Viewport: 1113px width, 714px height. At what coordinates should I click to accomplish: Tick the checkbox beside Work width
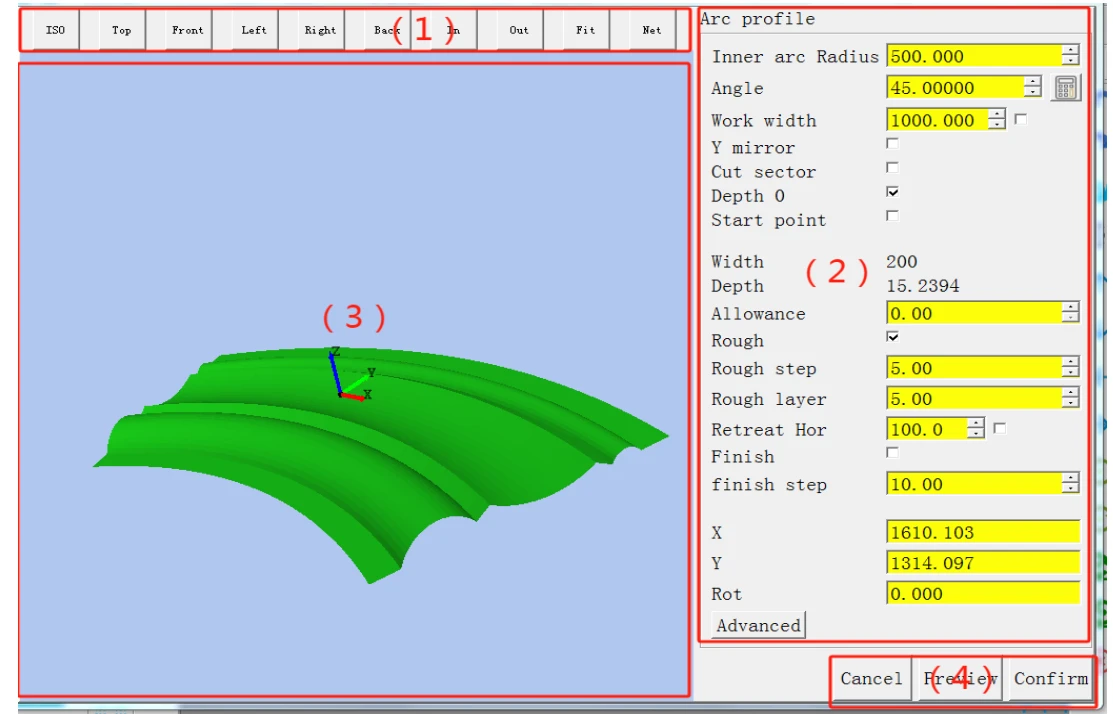pos(1021,119)
